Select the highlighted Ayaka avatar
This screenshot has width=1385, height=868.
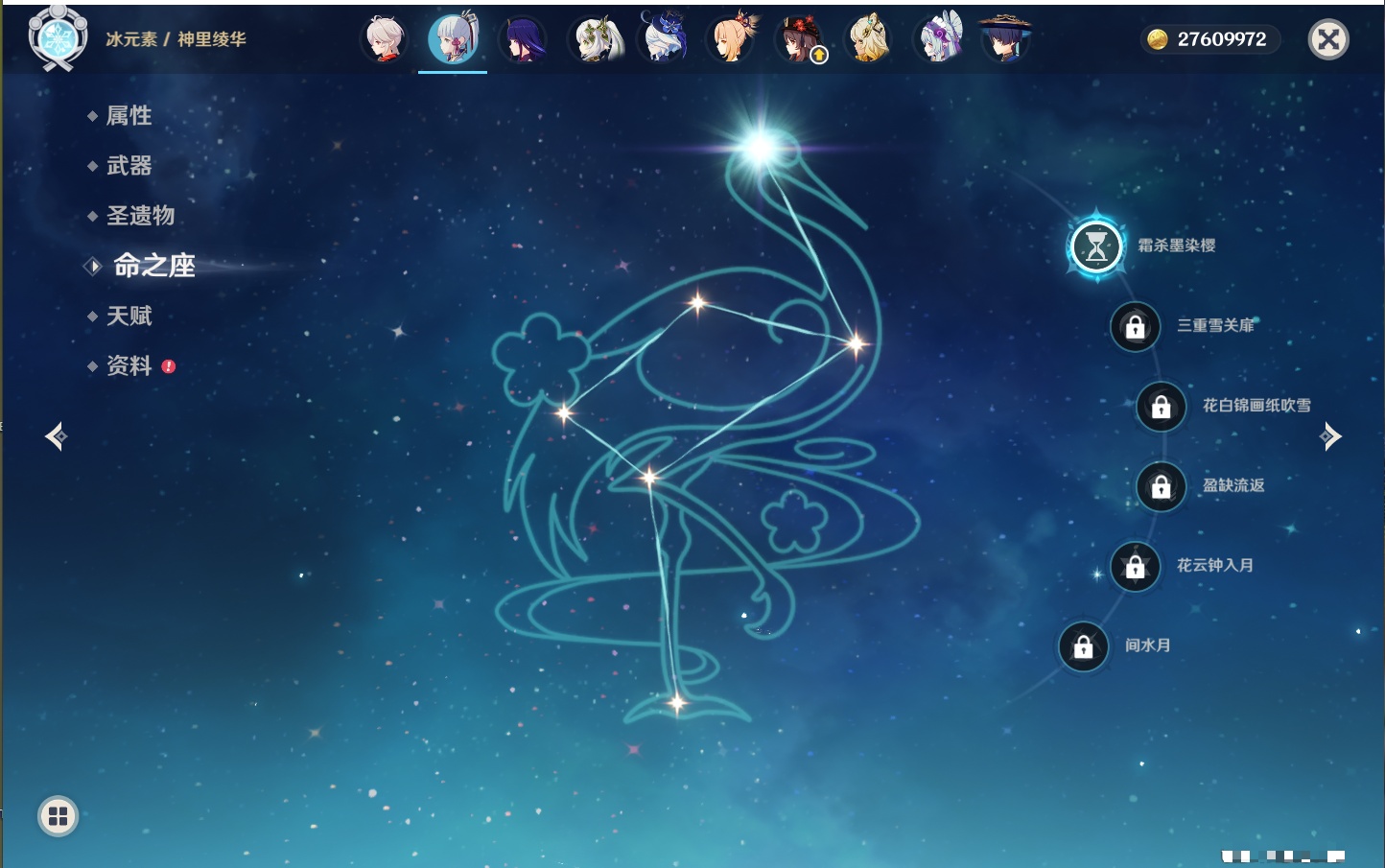(453, 39)
